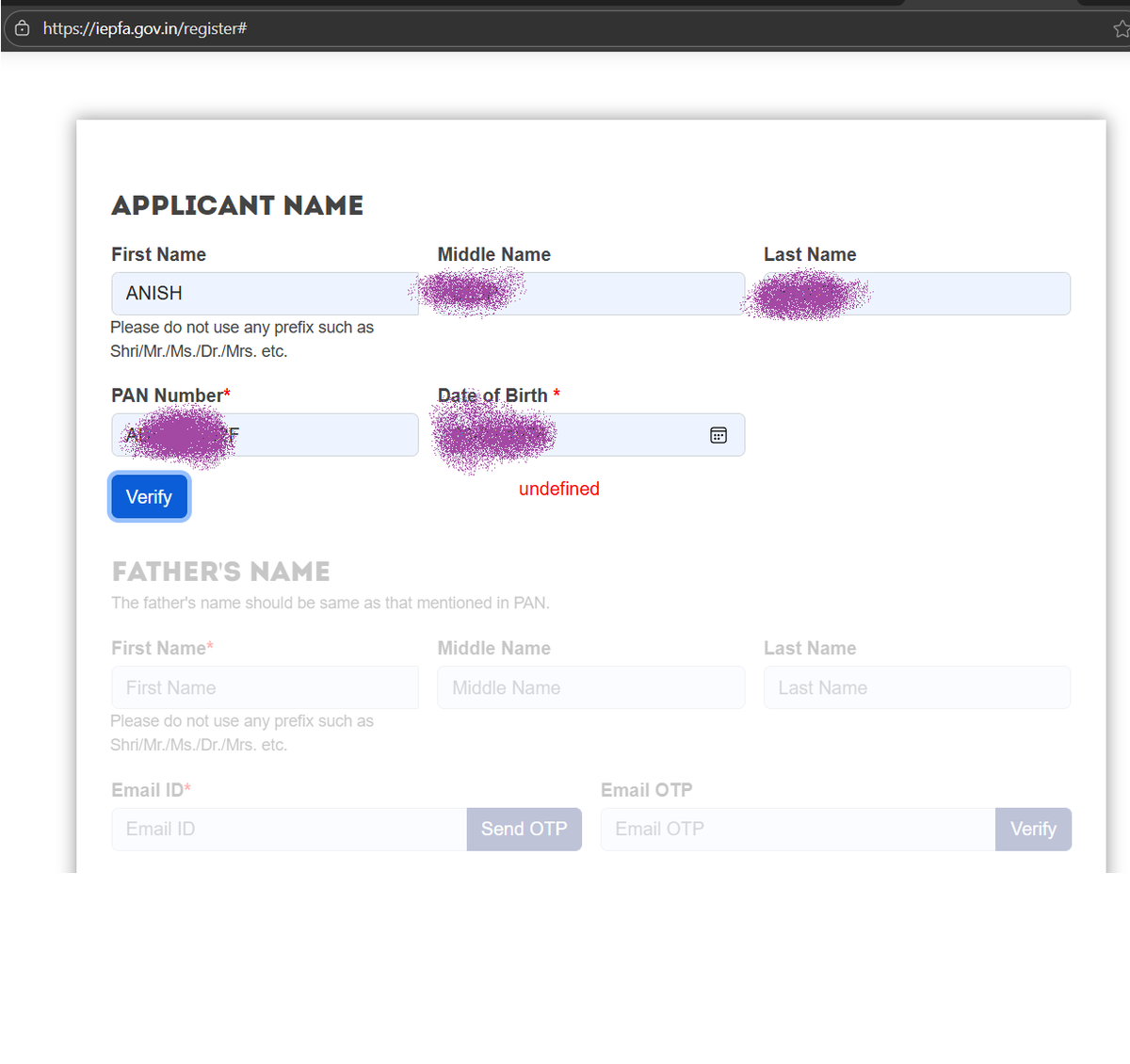Click the father's First Name field

(x=265, y=687)
